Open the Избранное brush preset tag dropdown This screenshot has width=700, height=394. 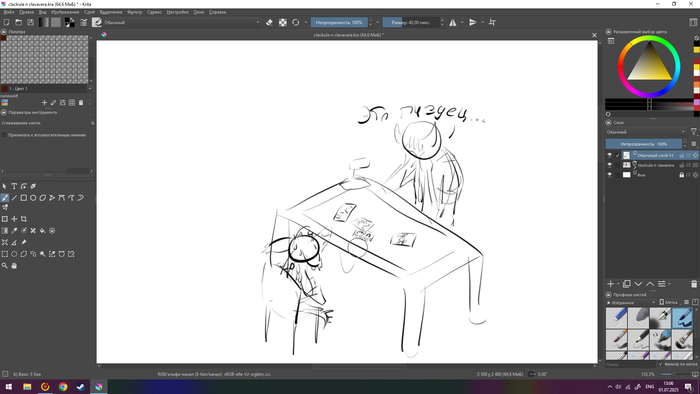(x=631, y=303)
